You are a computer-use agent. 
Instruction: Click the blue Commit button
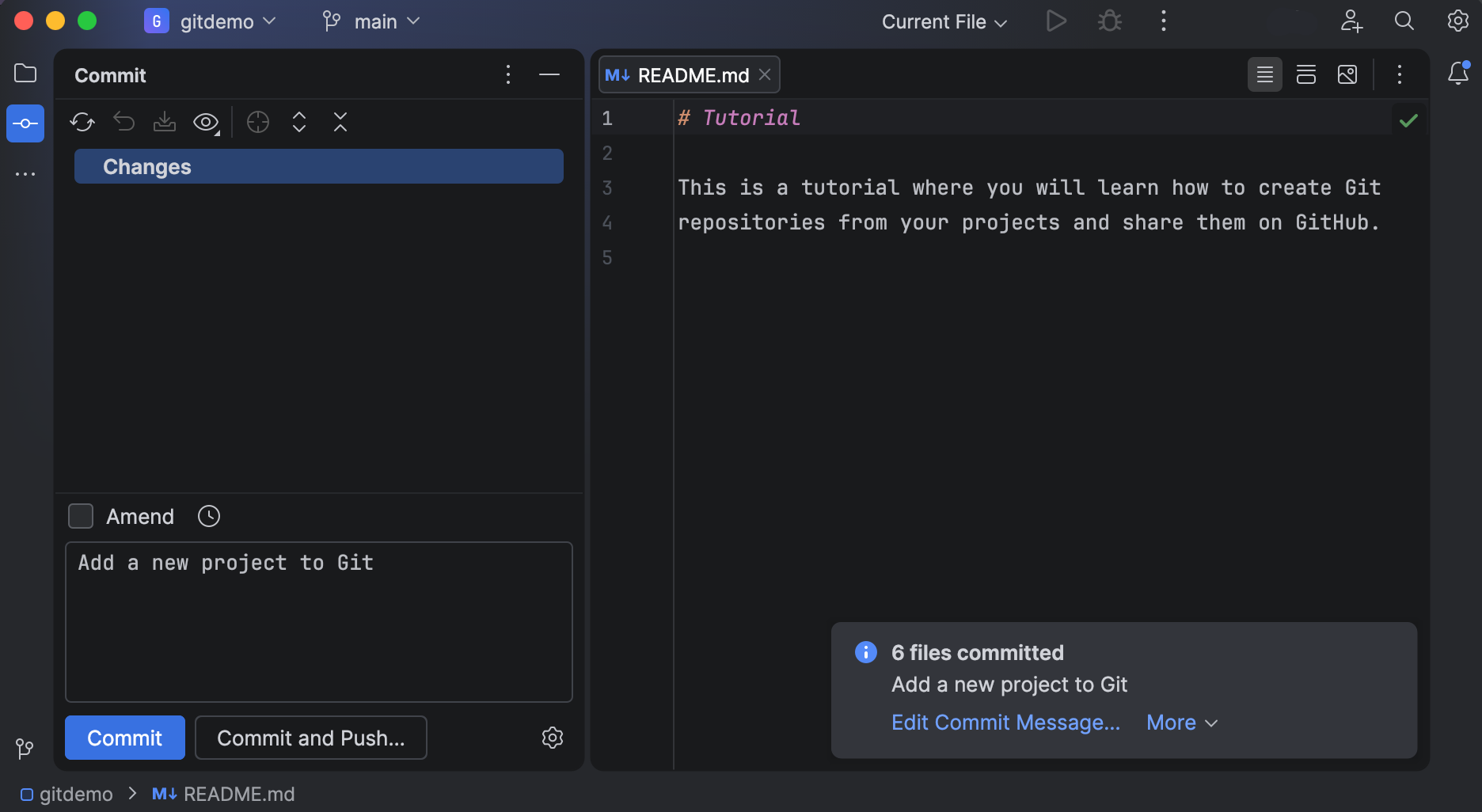tap(125, 738)
